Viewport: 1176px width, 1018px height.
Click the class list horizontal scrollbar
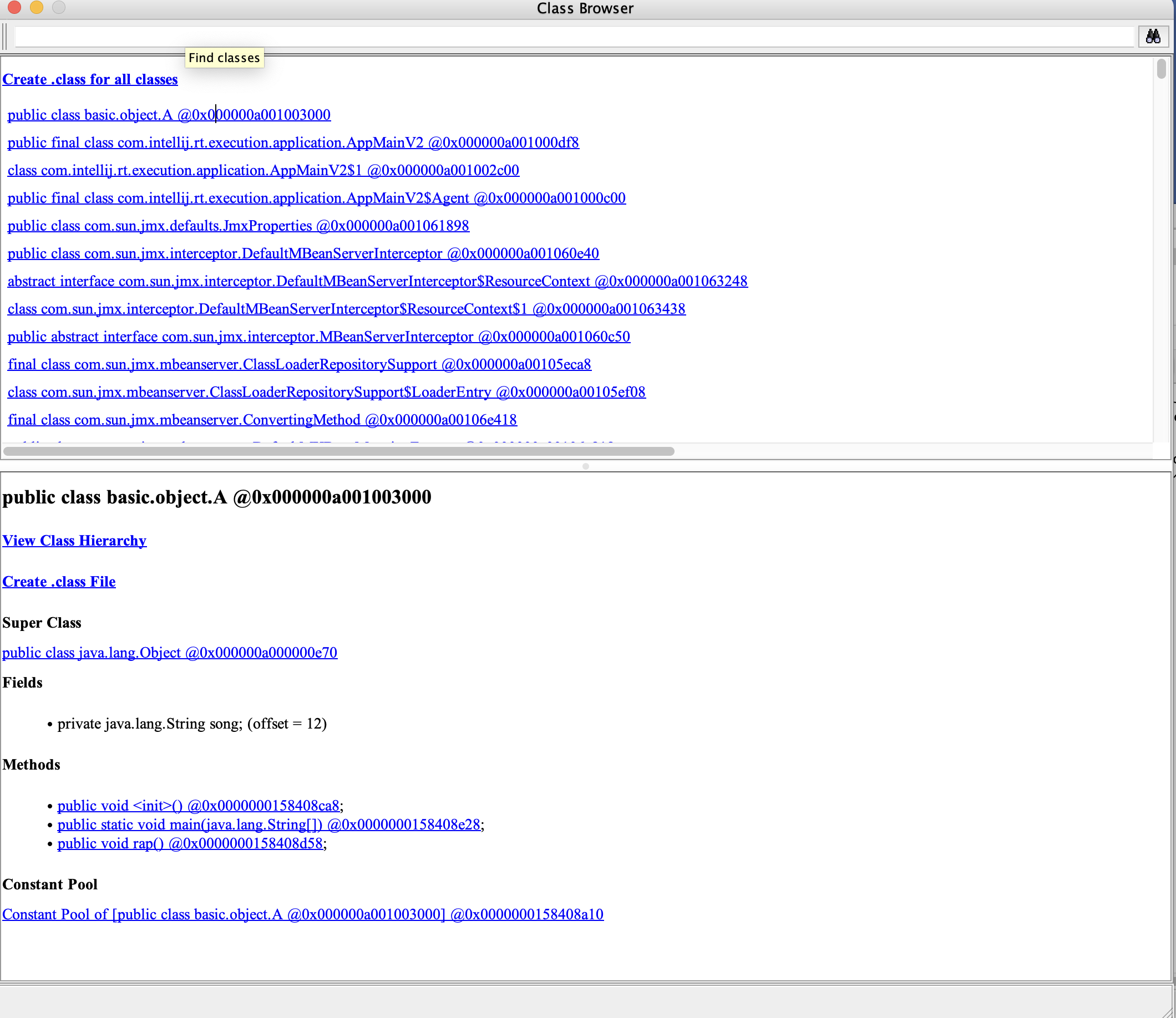339,452
